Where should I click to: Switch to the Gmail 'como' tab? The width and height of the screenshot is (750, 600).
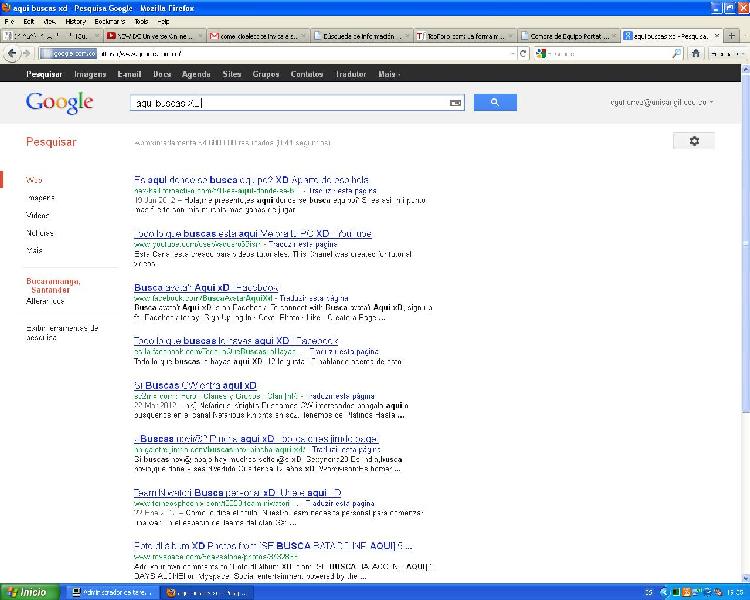[x=258, y=36]
